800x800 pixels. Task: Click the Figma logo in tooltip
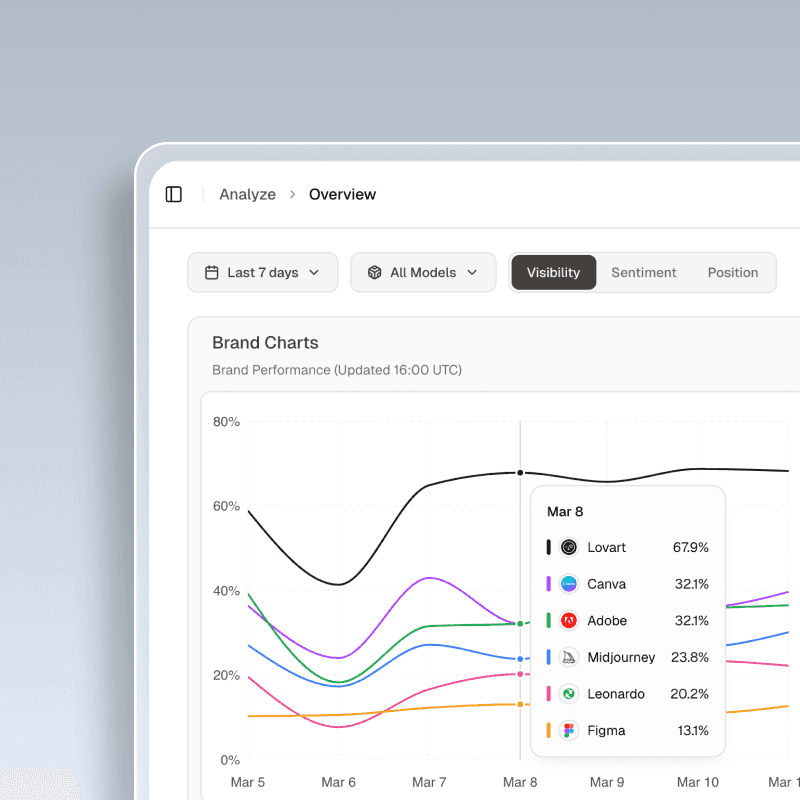pyautogui.click(x=568, y=731)
